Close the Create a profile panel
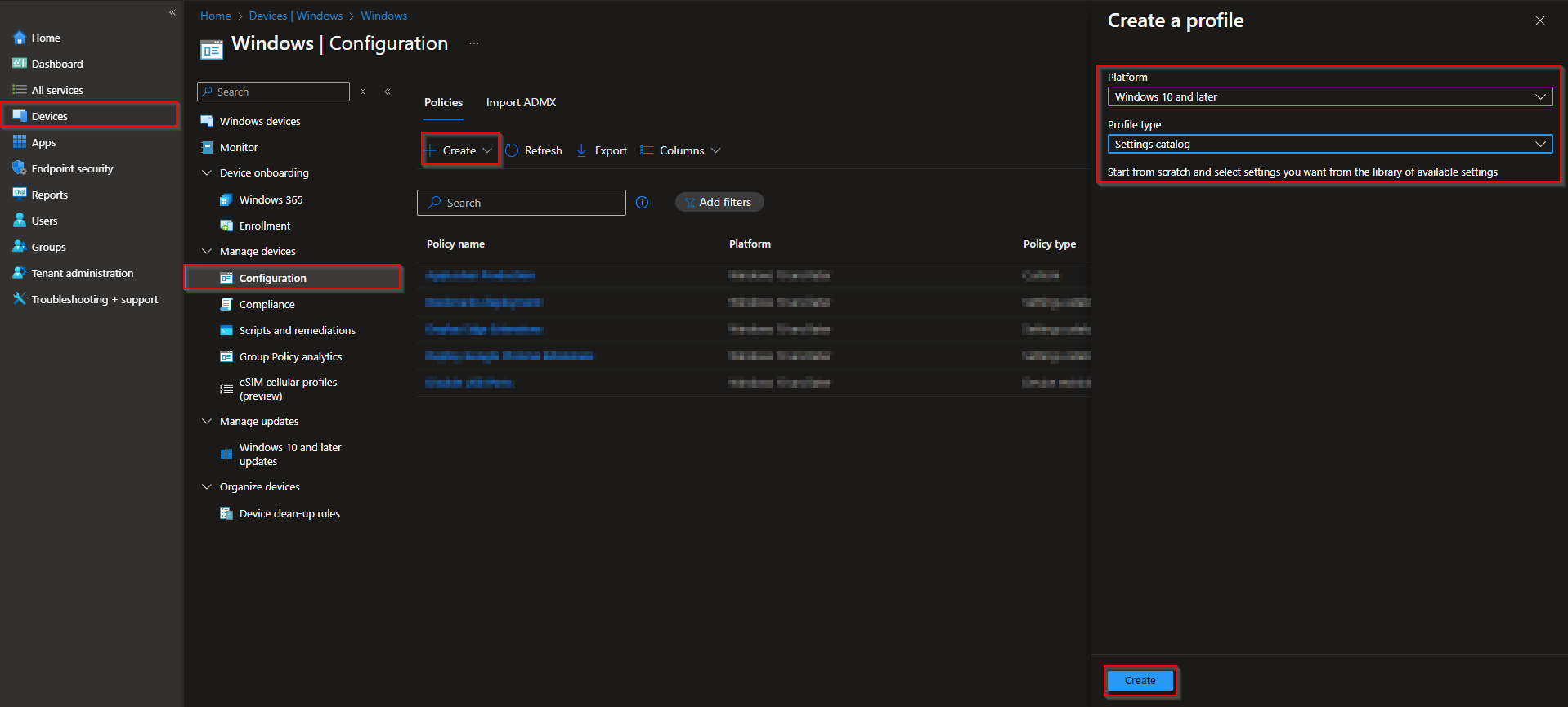This screenshot has width=1568, height=707. tap(1540, 20)
